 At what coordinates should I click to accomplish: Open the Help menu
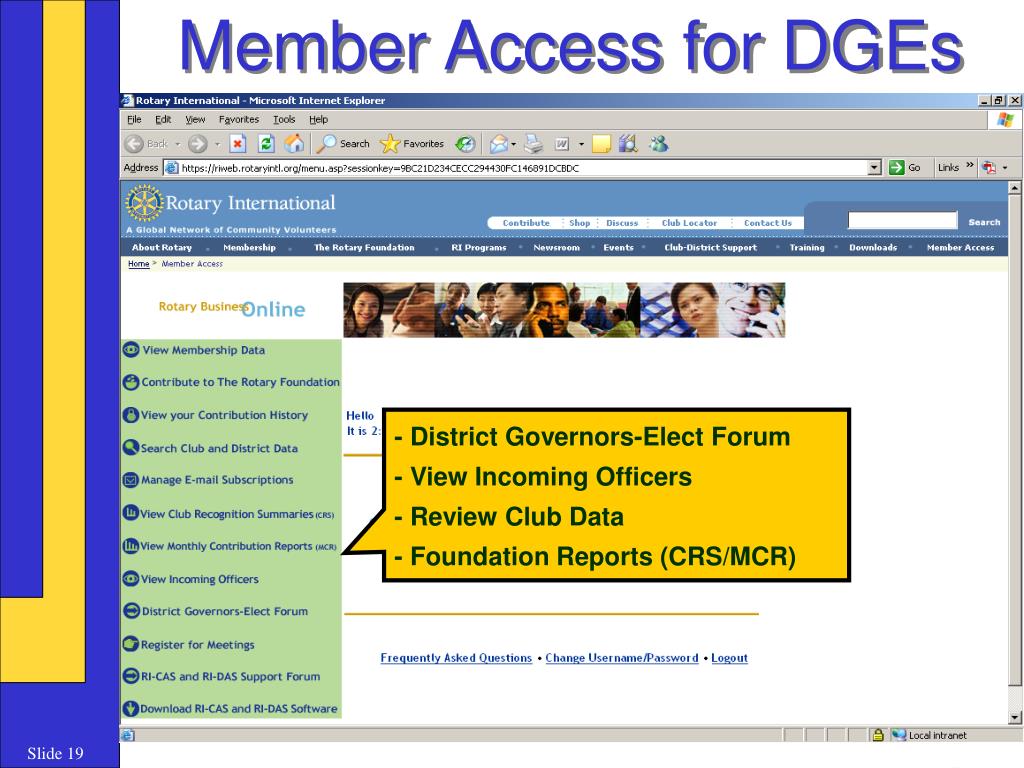click(318, 120)
